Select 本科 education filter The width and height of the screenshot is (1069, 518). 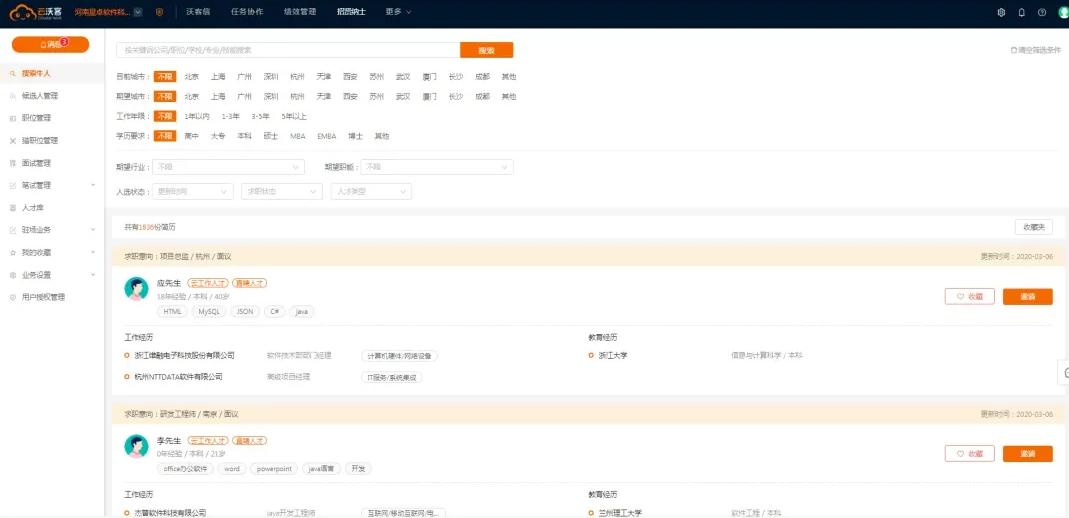click(244, 136)
